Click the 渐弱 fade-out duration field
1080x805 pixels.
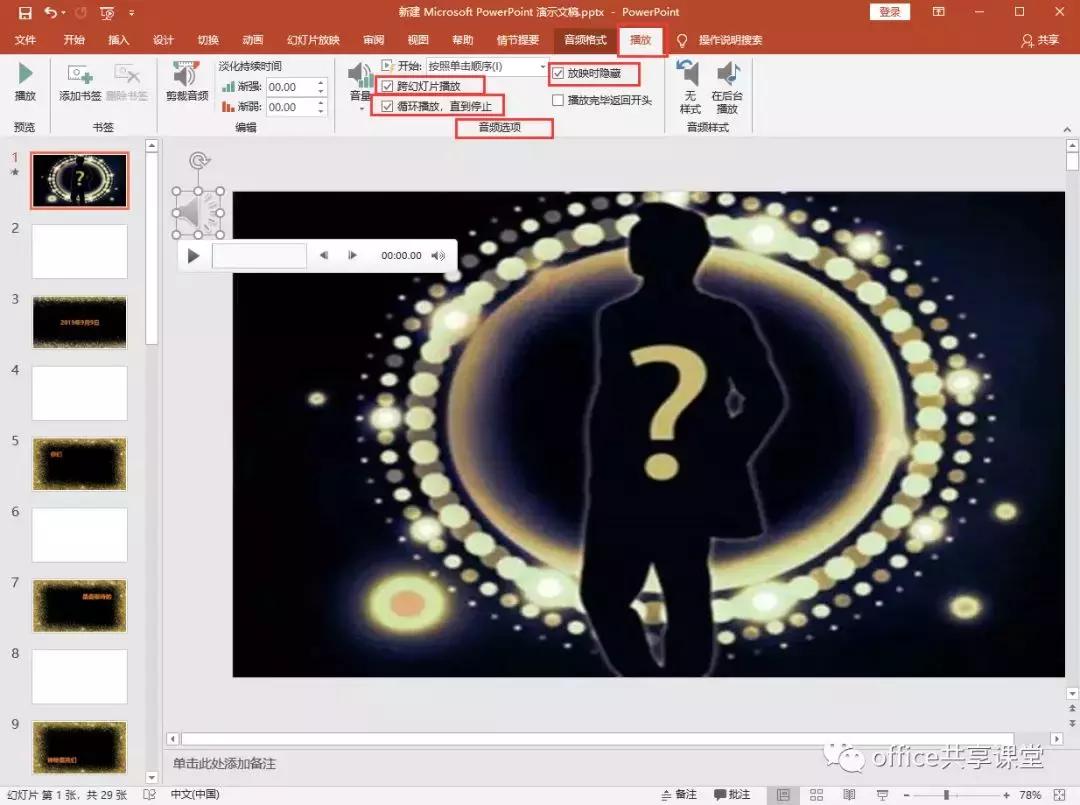point(291,107)
